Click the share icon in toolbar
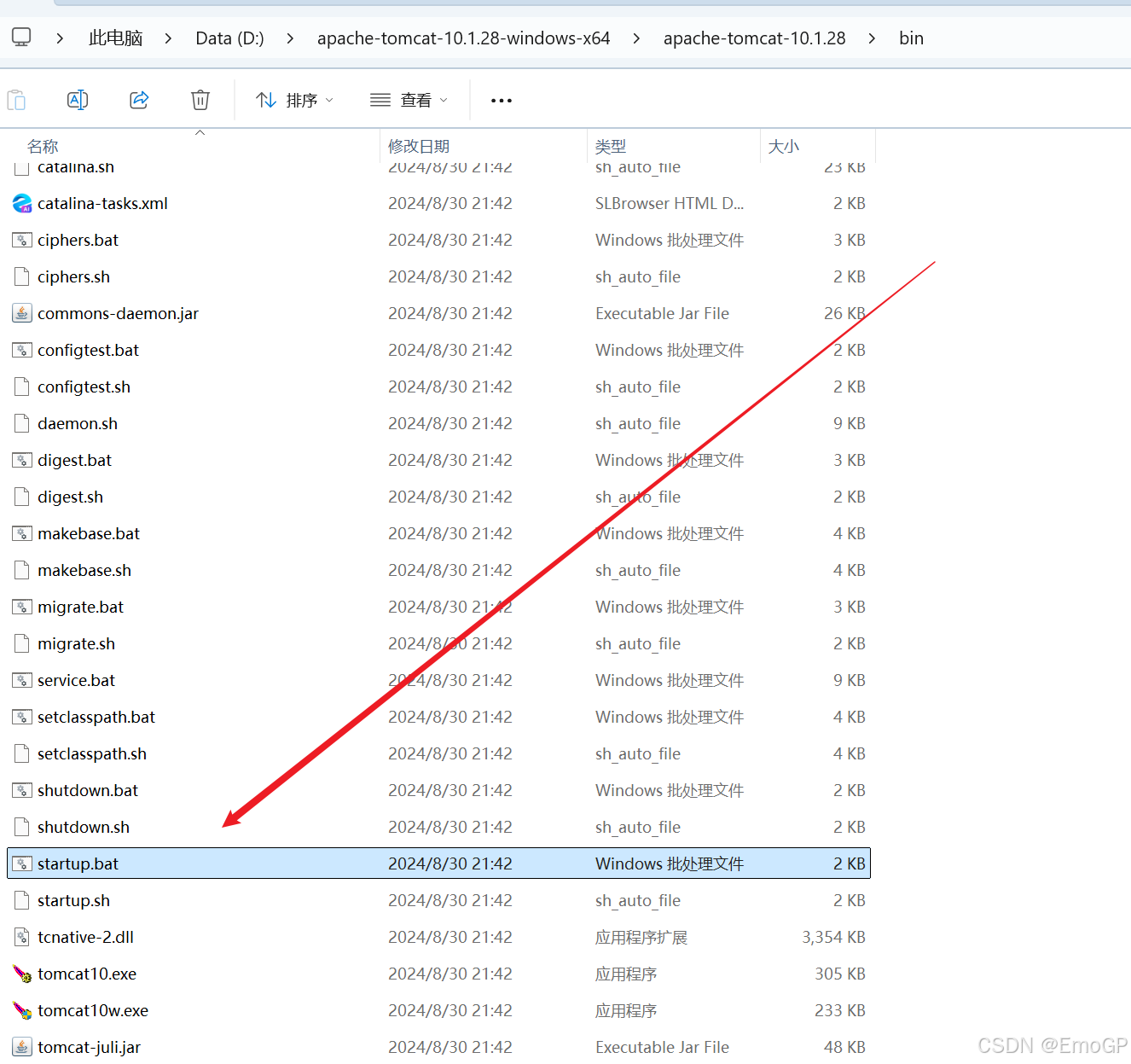This screenshot has width=1131, height=1064. point(139,100)
